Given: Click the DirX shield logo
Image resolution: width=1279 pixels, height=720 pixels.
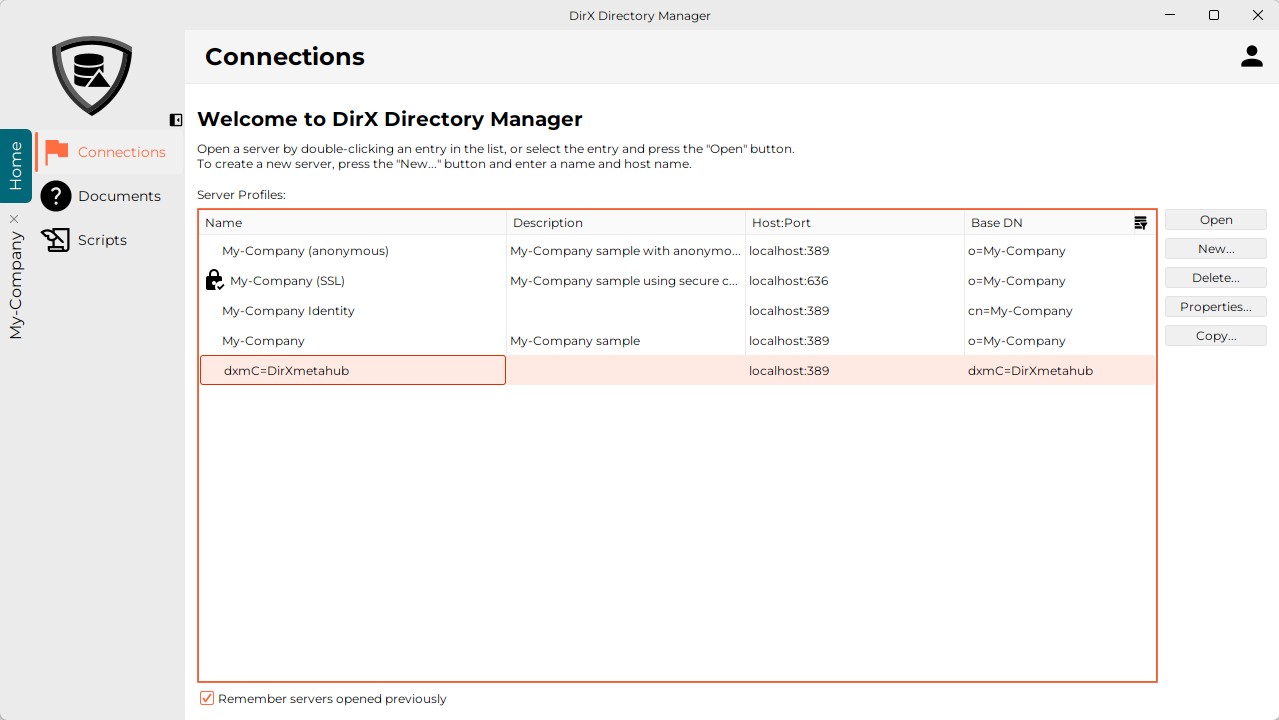Looking at the screenshot, I should (92, 75).
